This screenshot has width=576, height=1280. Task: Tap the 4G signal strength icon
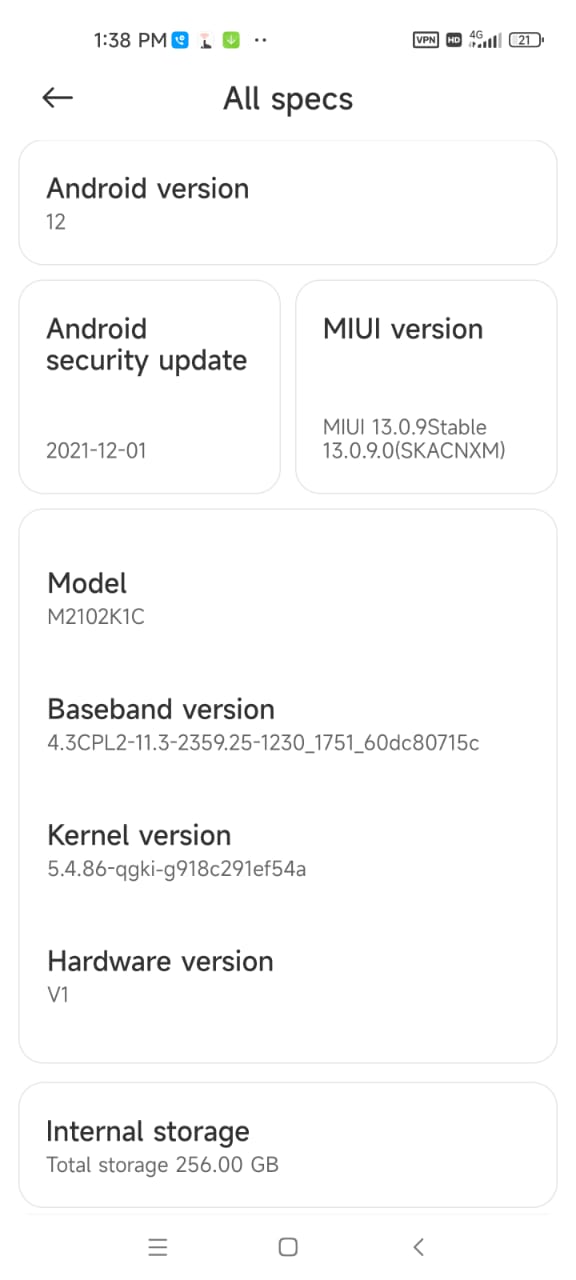(x=484, y=40)
